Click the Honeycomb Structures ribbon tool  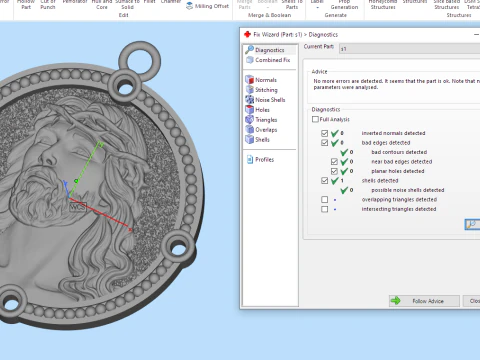(x=383, y=4)
